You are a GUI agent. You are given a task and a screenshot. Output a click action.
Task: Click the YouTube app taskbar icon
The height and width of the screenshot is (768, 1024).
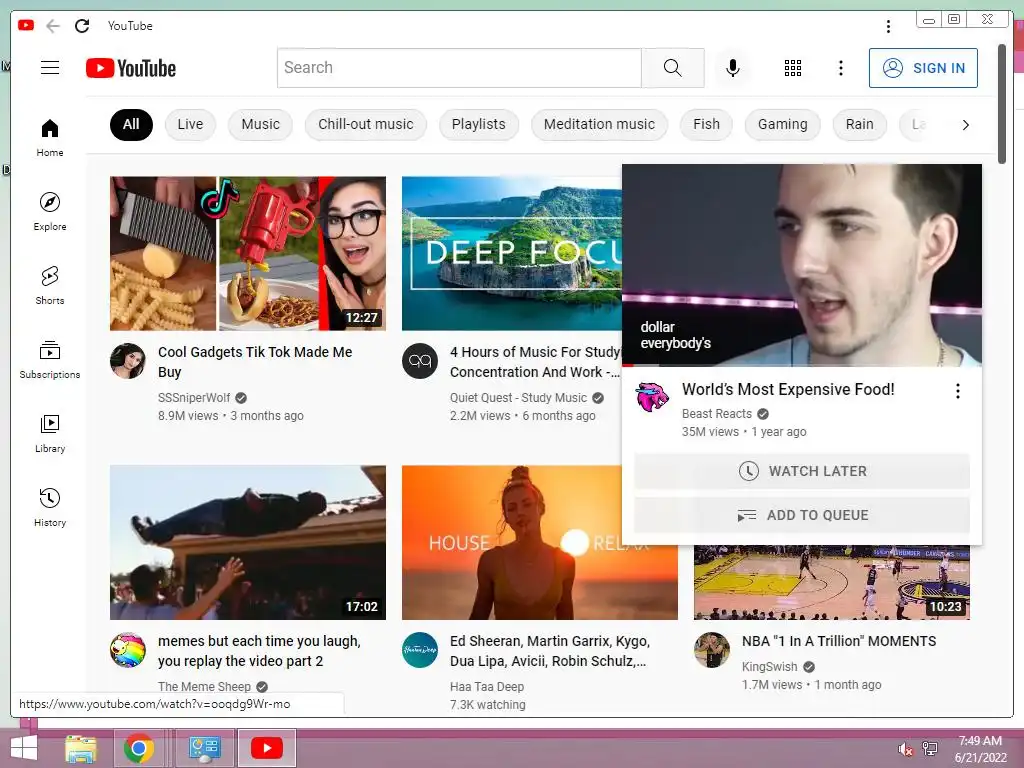point(266,748)
